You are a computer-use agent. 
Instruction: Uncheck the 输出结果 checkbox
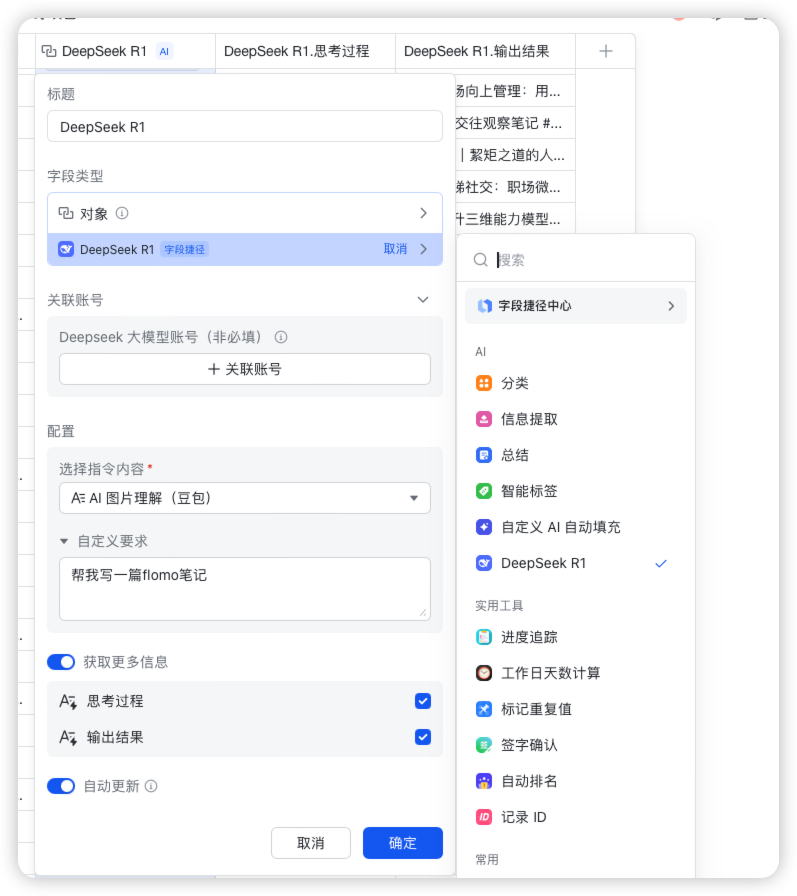click(423, 737)
